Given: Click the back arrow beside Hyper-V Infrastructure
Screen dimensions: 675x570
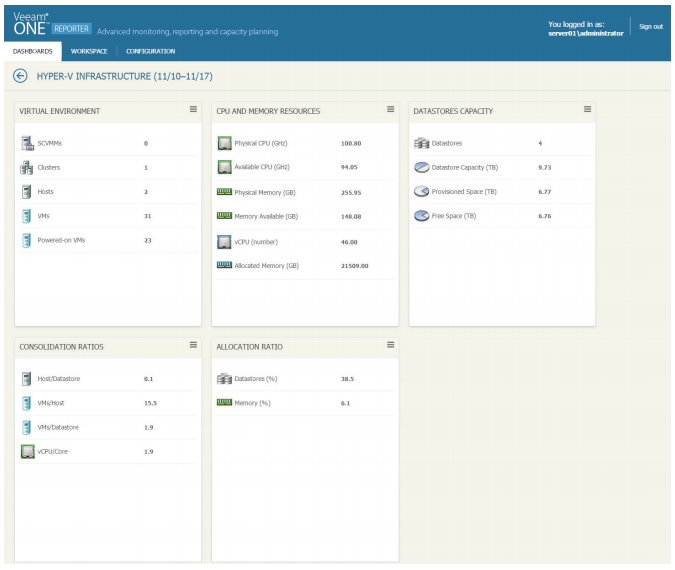Looking at the screenshot, I should click(x=20, y=76).
